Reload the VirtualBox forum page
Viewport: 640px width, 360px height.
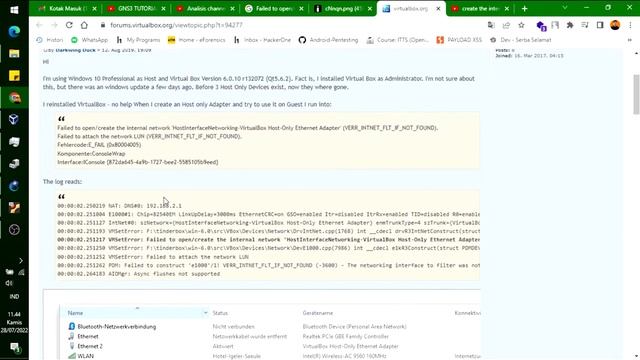pos(69,25)
